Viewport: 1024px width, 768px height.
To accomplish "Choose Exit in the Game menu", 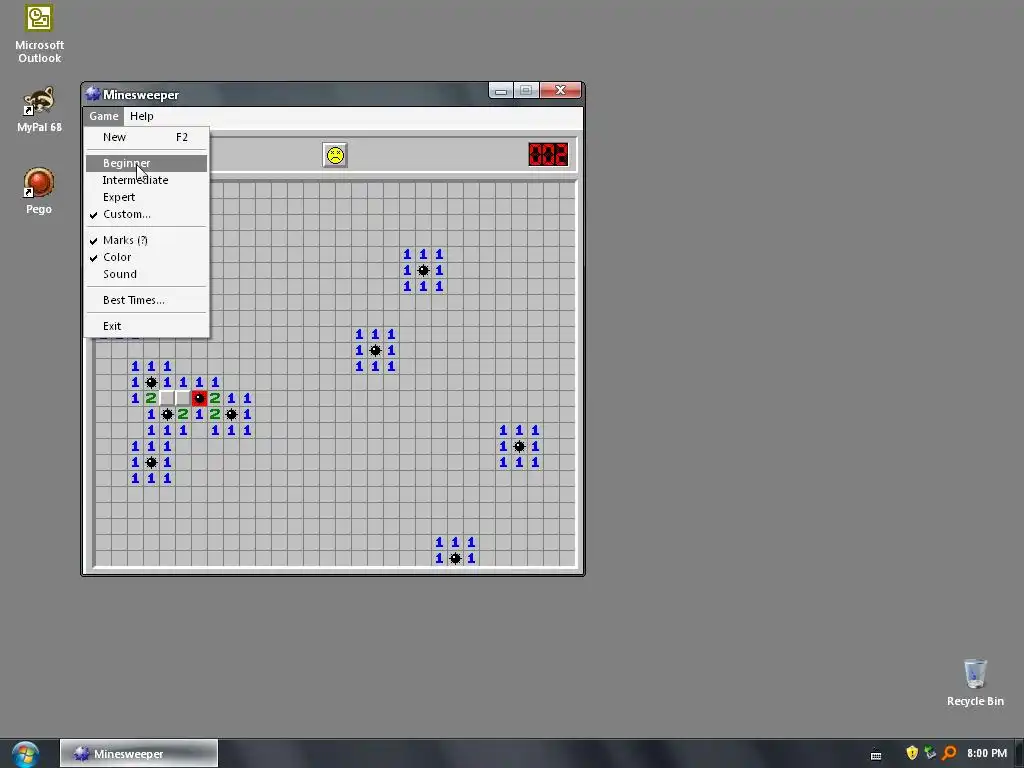I will 146,326.
